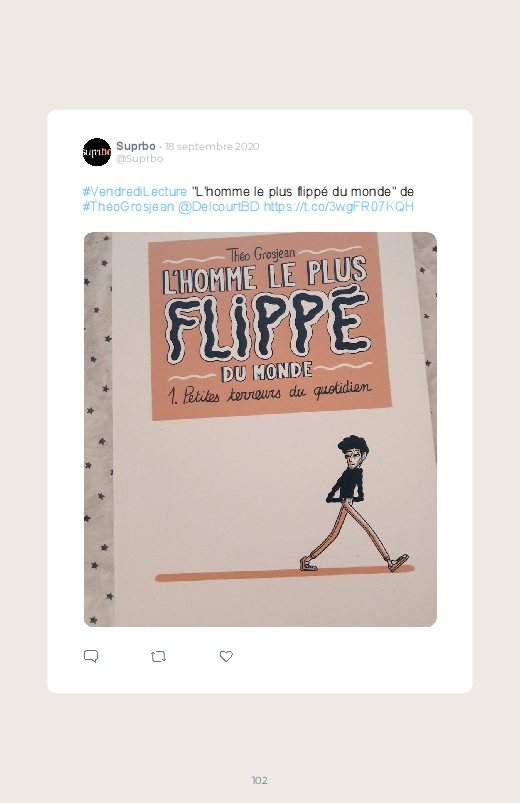
Task: Like the tweet with the heart icon
Action: 226,656
